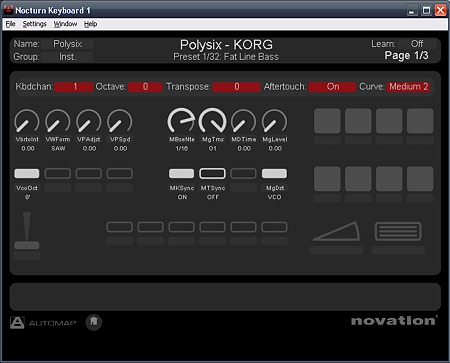The height and width of the screenshot is (363, 450).
Task: Open the Curve Medium 2 selector
Action: click(408, 87)
